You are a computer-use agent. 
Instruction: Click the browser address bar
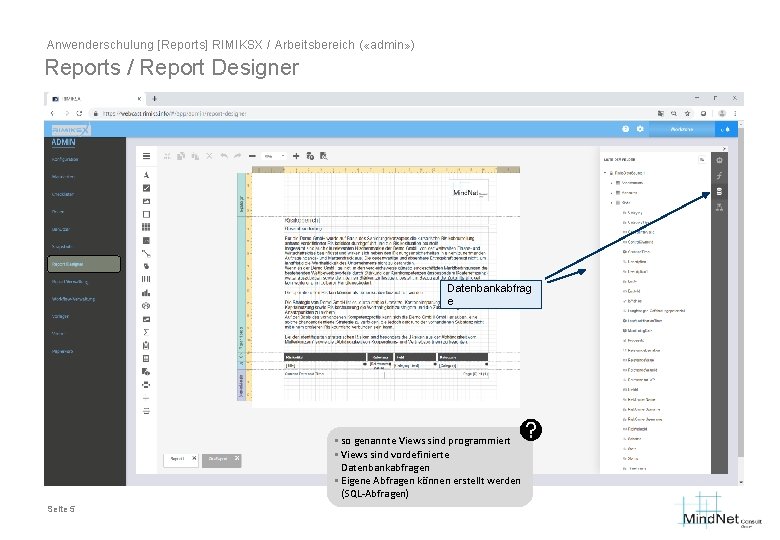(x=371, y=113)
